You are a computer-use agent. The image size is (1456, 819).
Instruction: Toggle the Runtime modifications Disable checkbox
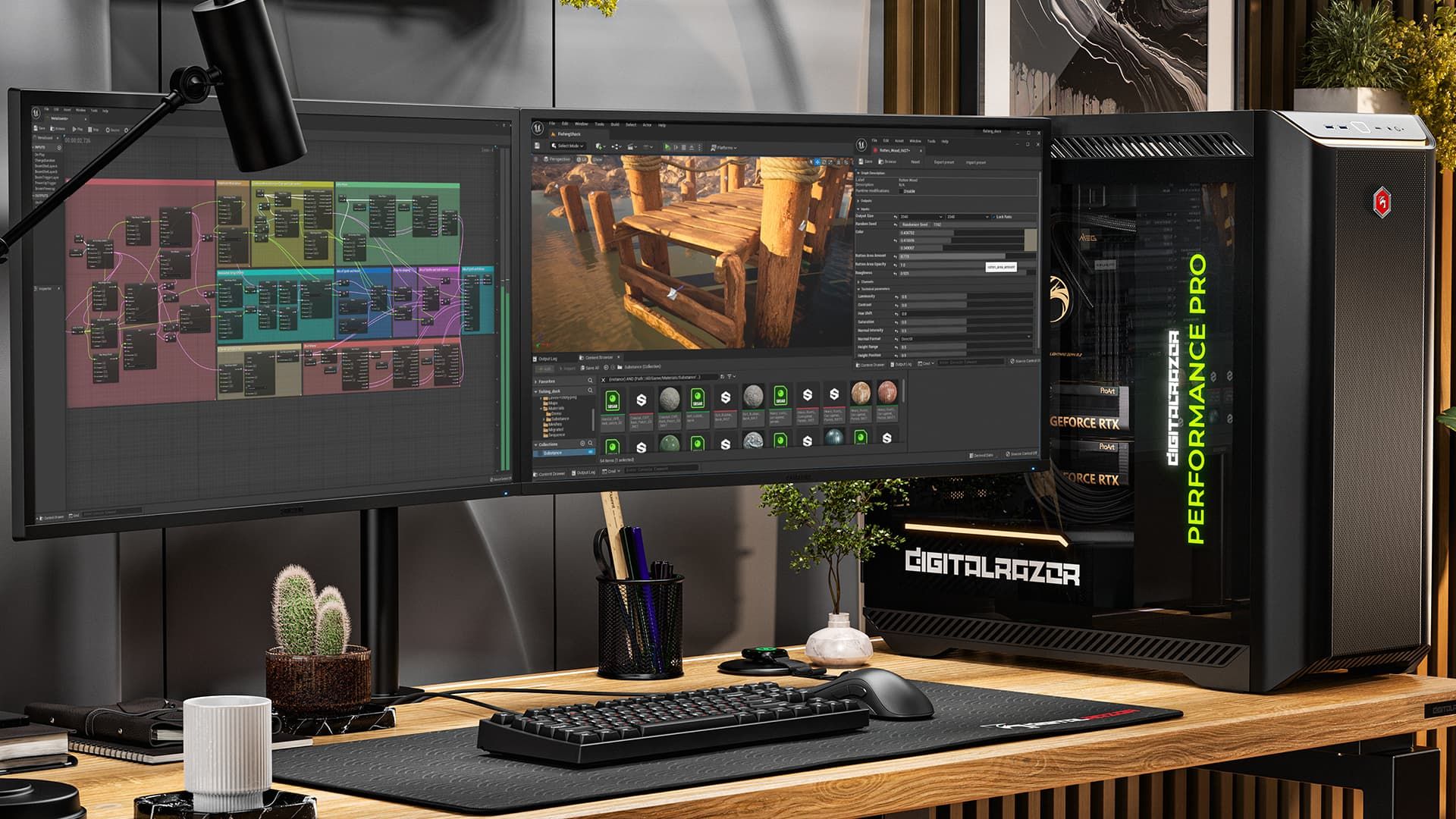click(x=901, y=191)
